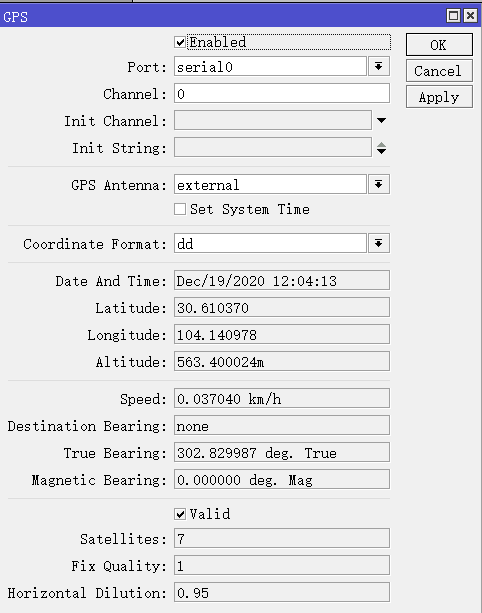This screenshot has width=482, height=613.
Task: Click the Longitude value field
Action: click(282, 335)
